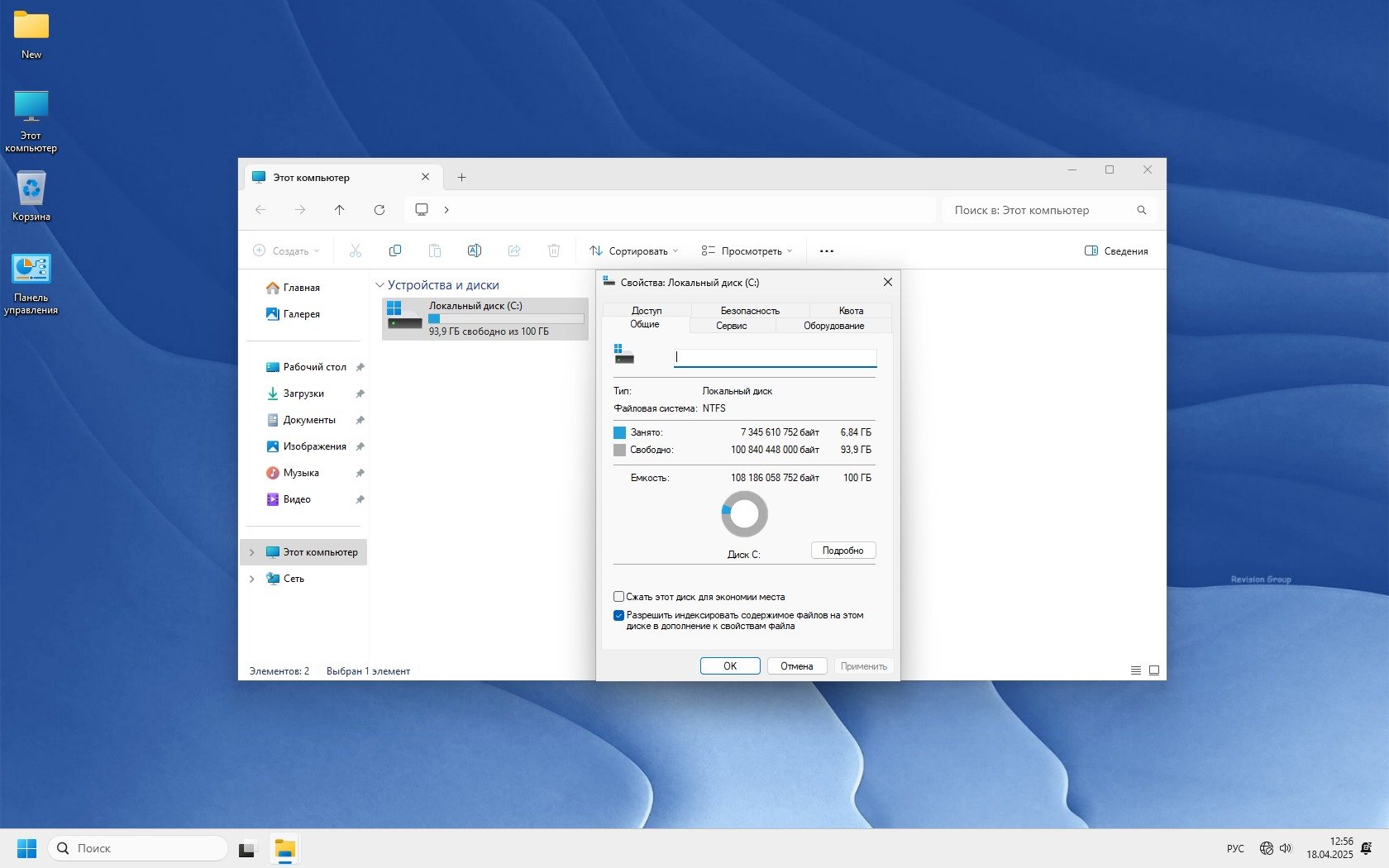Toggle the Details pane (Сведения) button
This screenshot has height=868, width=1389.
1116,251
